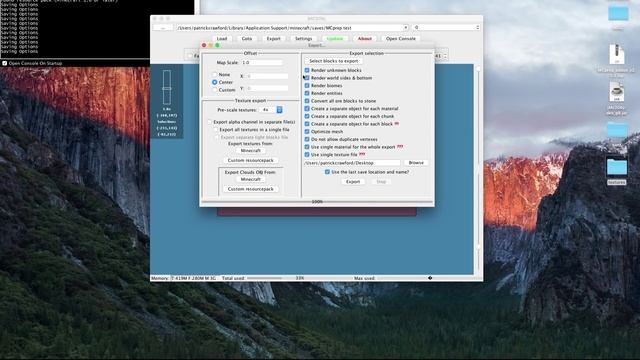
Task: Enable Export alpha channel in separate file(s)
Action: [x=210, y=122]
